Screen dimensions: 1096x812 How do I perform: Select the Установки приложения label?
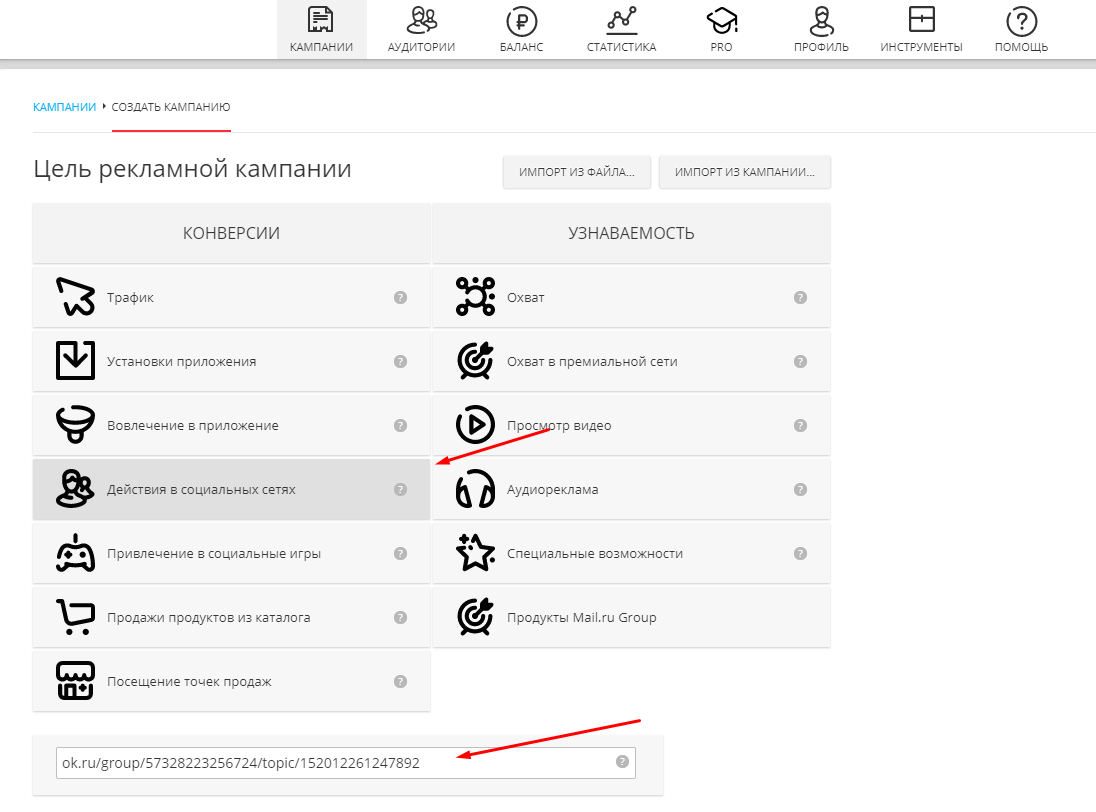[181, 361]
